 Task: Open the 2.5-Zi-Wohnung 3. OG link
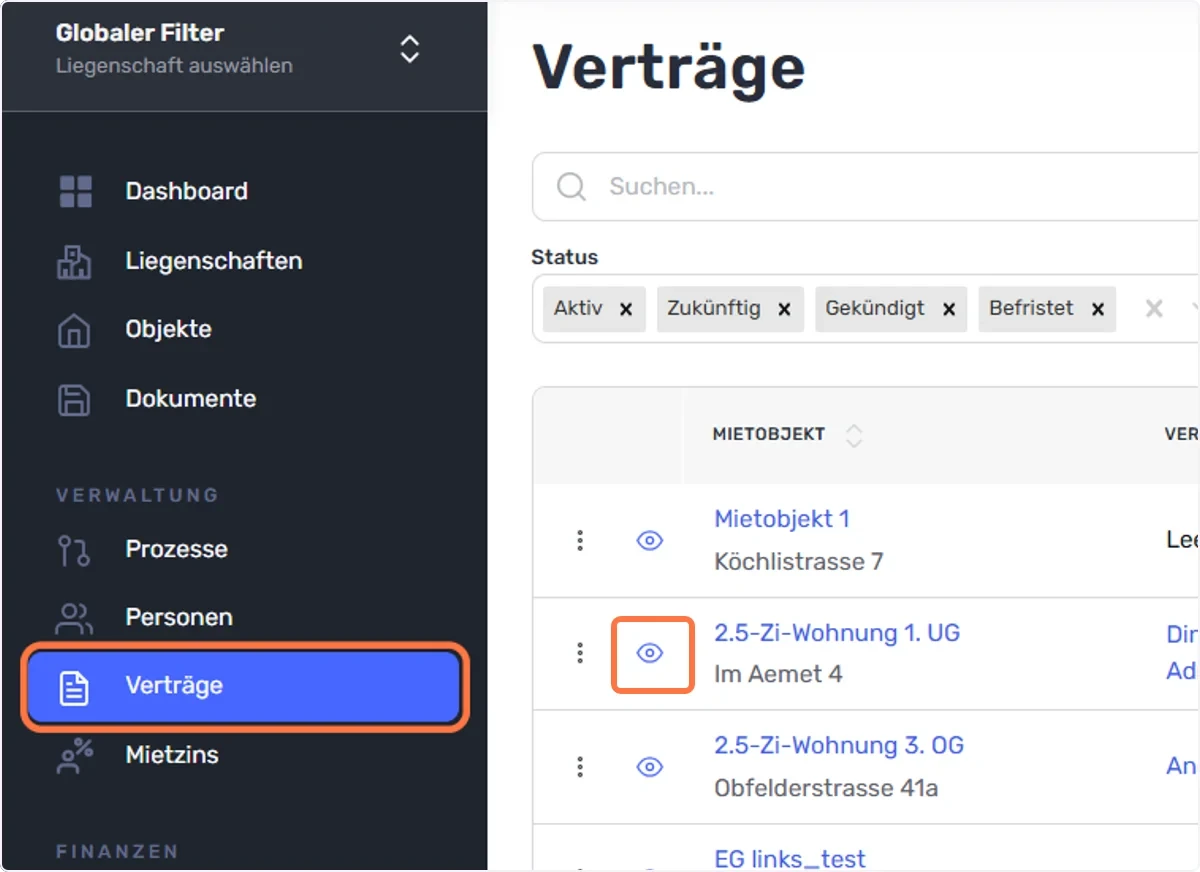[839, 746]
